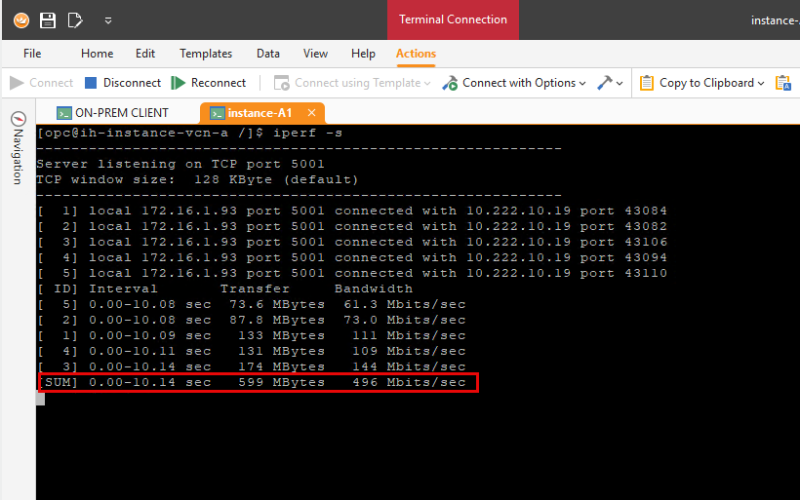Switch to the Home ribbon tab
The image size is (800, 500).
point(97,54)
